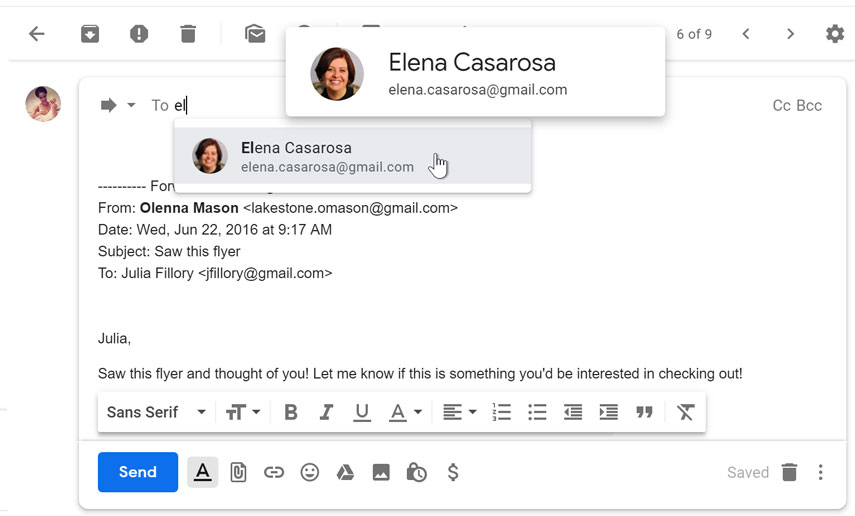
Task: Add Bcc recipients field
Action: coord(809,106)
